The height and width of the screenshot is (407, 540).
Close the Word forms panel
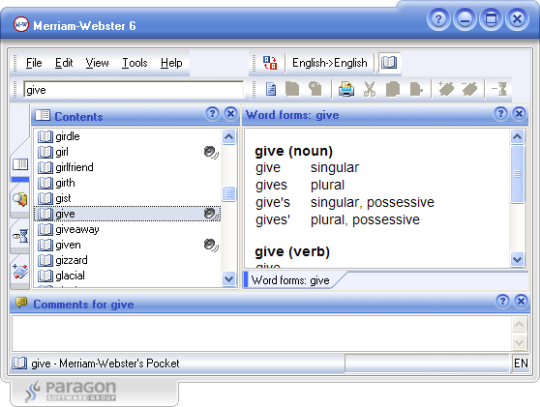click(519, 113)
